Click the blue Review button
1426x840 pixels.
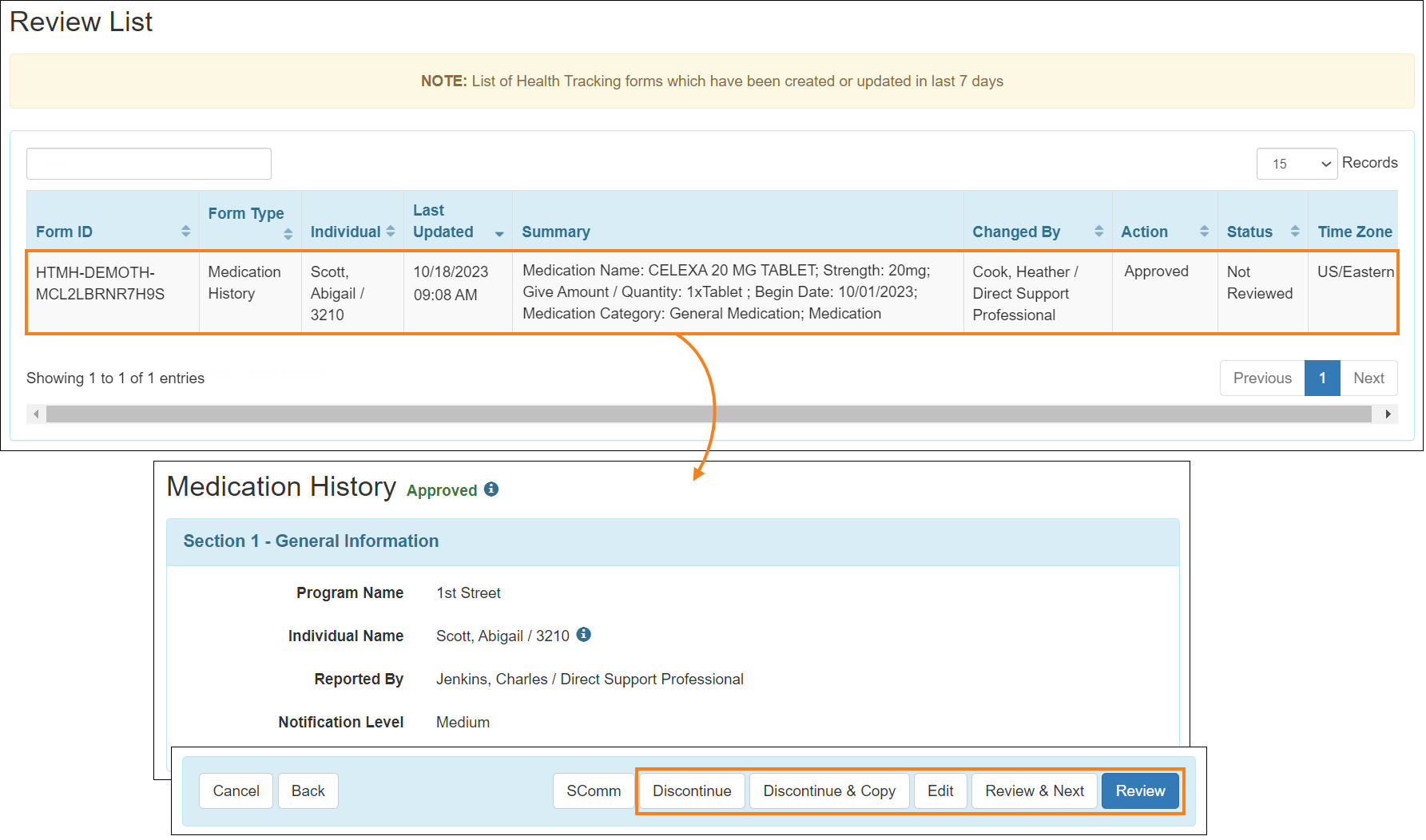point(1140,790)
